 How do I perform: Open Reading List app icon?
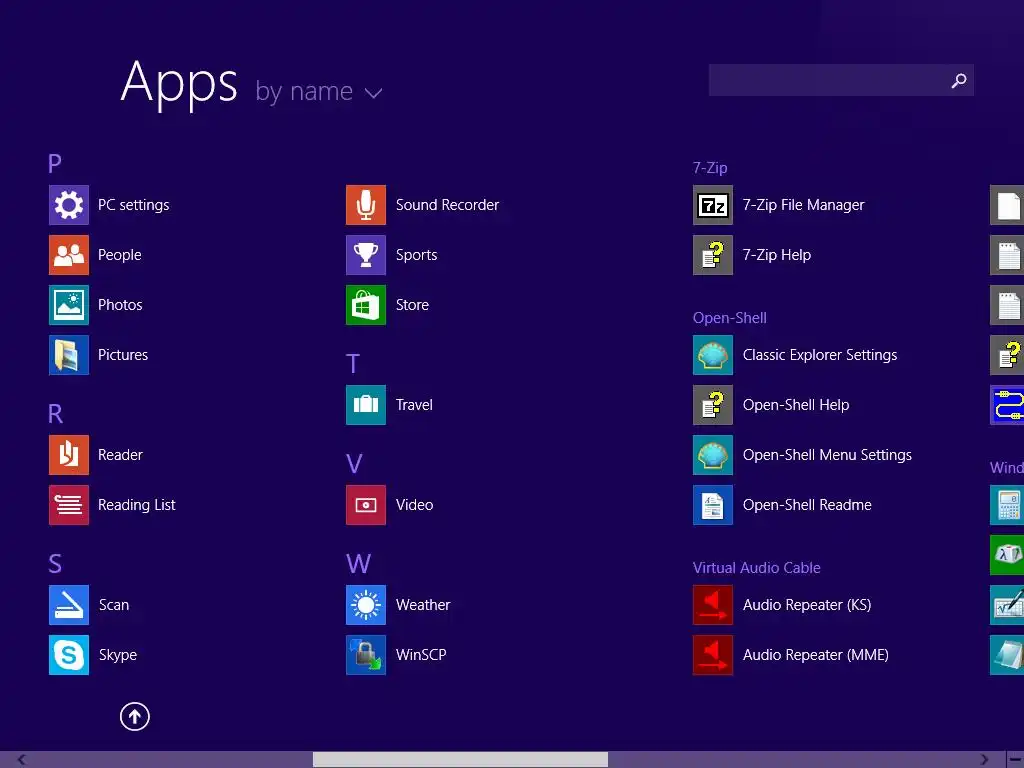(x=69, y=505)
